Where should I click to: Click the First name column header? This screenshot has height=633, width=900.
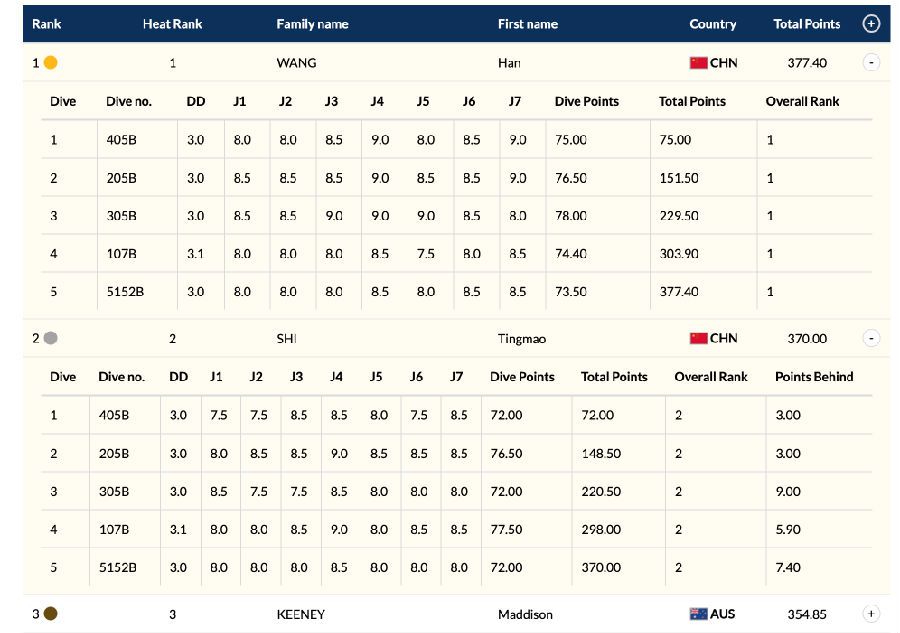(x=527, y=24)
